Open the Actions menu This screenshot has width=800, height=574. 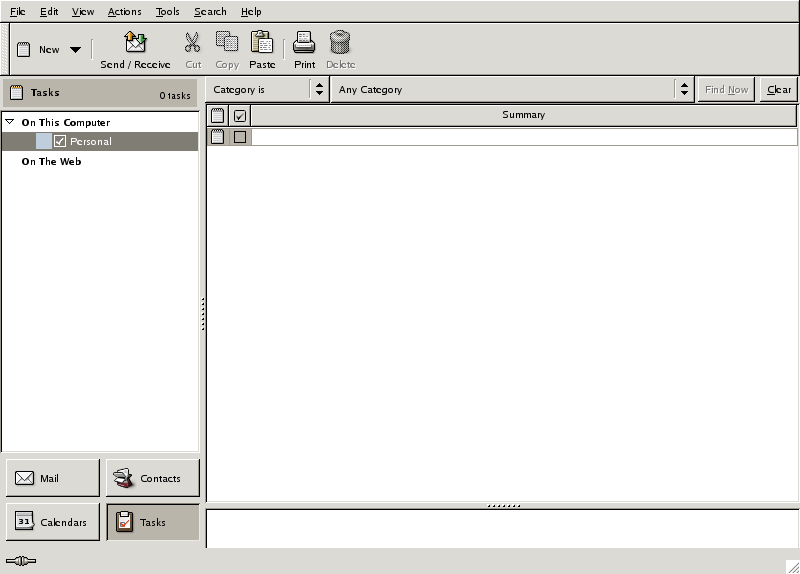point(124,12)
